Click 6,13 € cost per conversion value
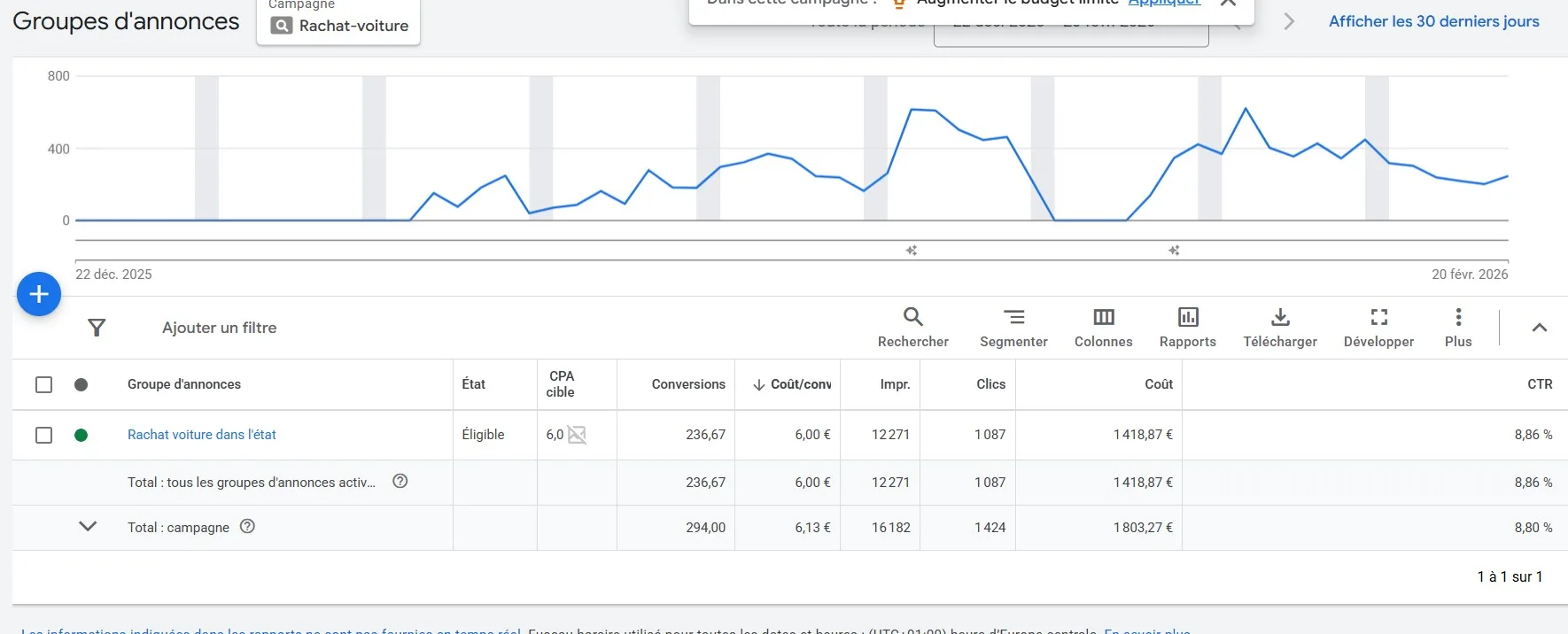 (812, 528)
